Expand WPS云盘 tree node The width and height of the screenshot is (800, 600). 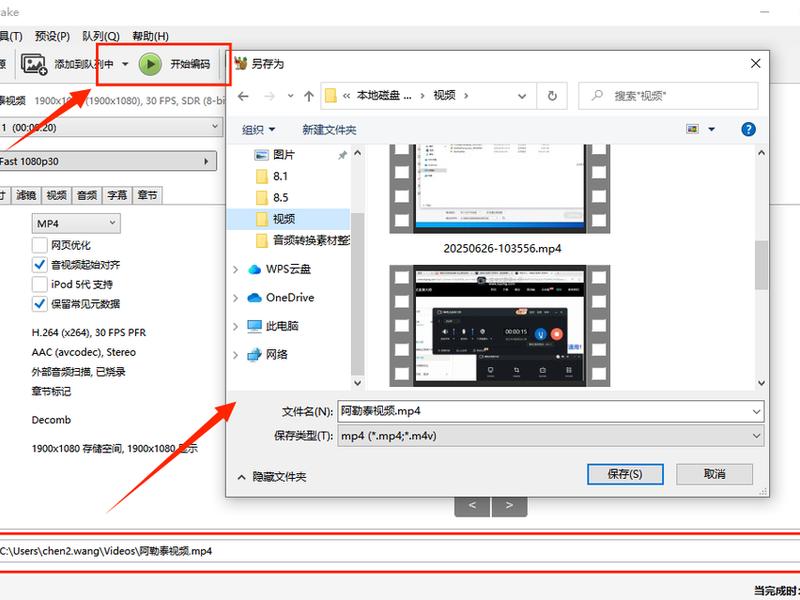[x=235, y=269]
